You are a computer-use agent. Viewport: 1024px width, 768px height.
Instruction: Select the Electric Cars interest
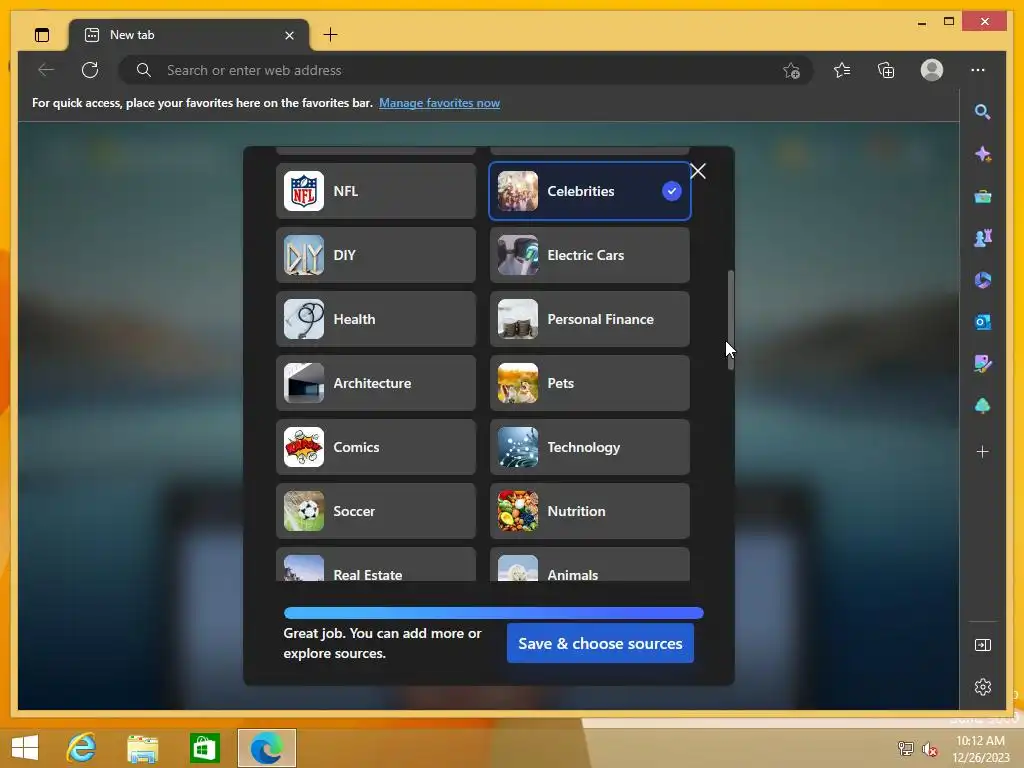(x=590, y=255)
